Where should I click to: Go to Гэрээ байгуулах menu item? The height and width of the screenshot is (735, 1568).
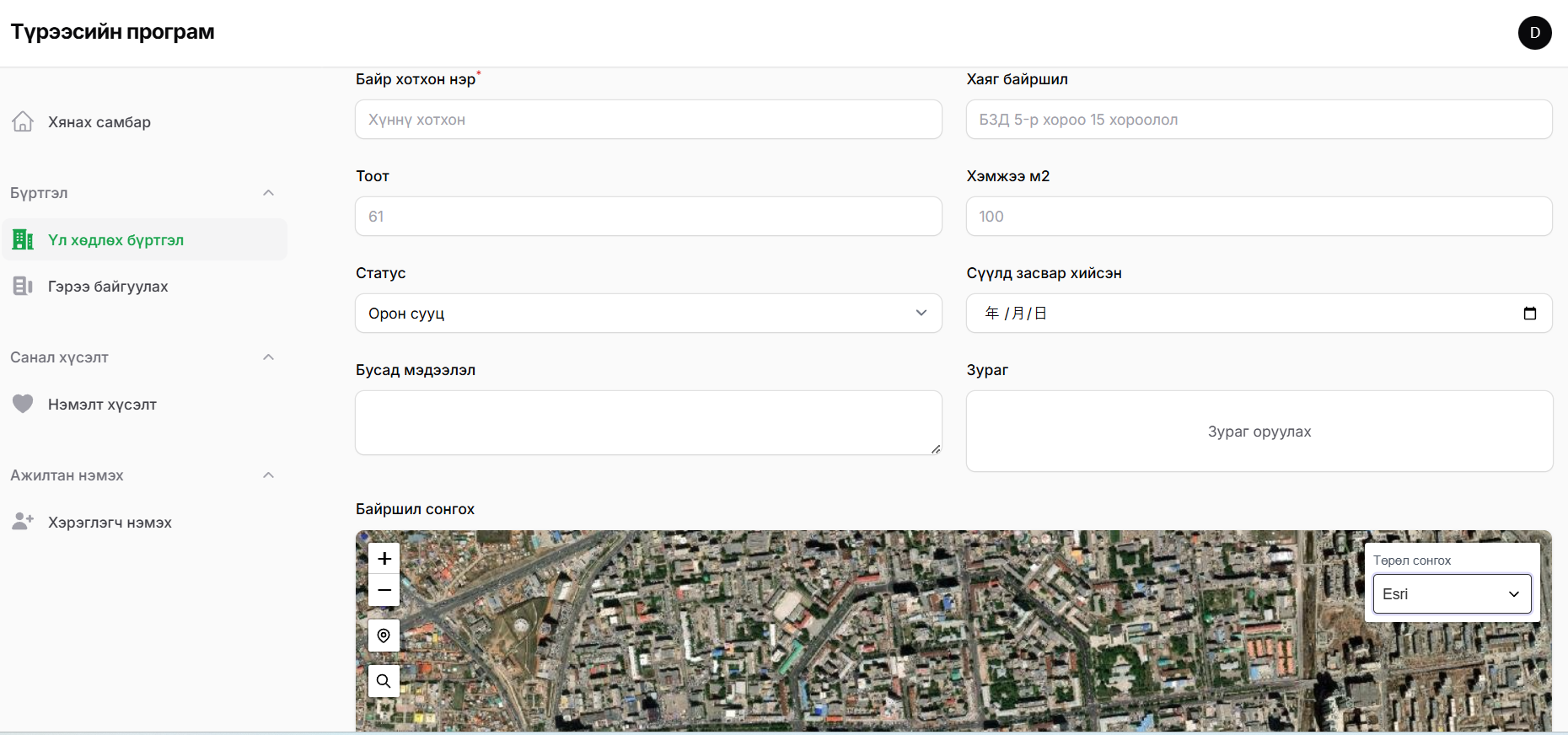[x=108, y=287]
